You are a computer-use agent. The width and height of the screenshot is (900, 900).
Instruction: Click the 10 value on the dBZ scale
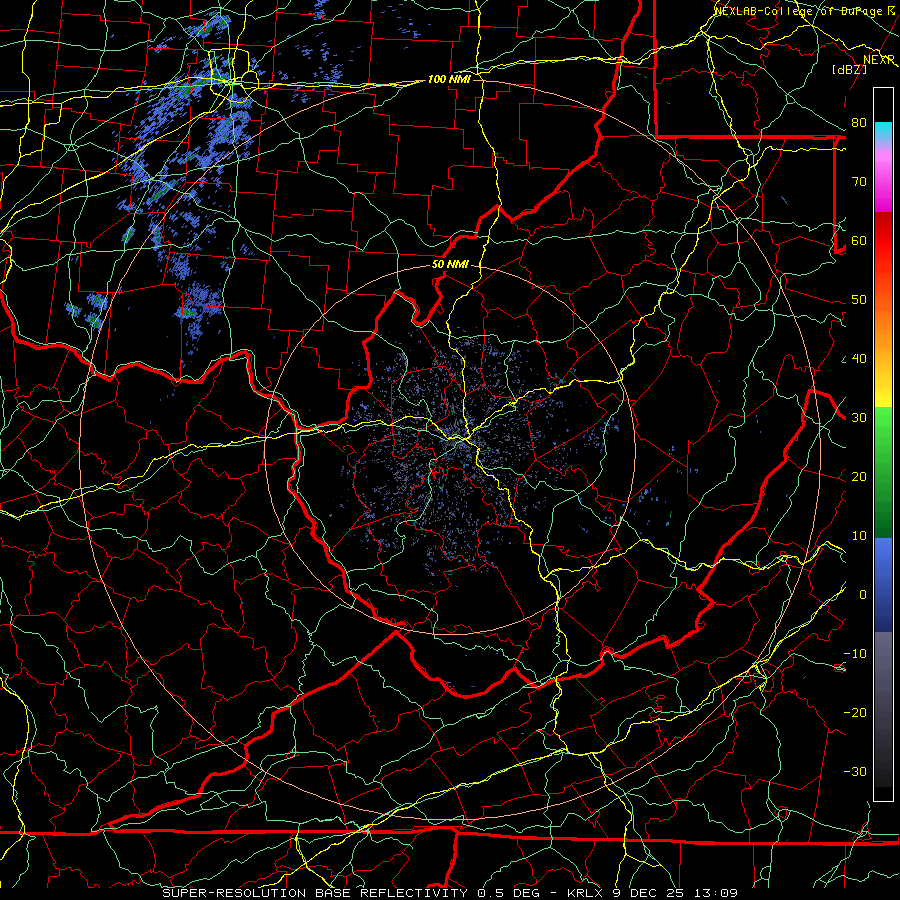pos(859,536)
